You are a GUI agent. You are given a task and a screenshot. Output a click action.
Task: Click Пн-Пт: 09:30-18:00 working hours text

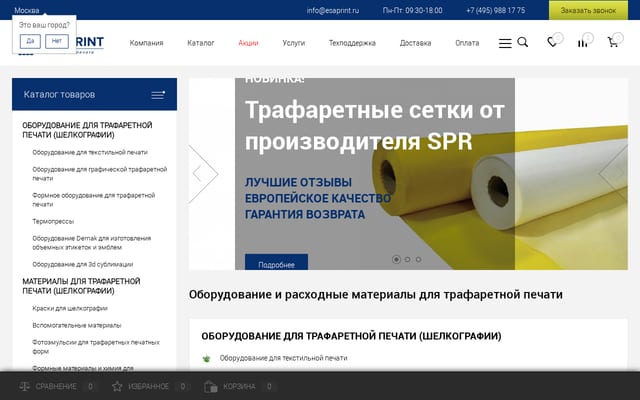pyautogui.click(x=412, y=10)
